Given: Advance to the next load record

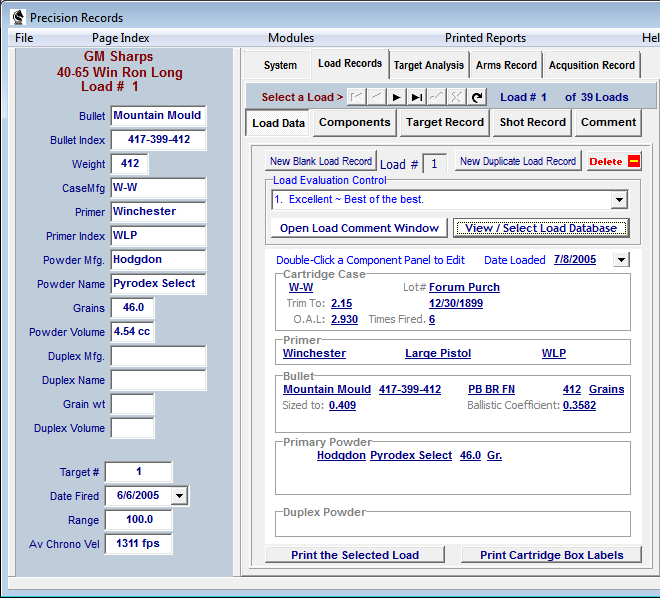Looking at the screenshot, I should pos(396,97).
